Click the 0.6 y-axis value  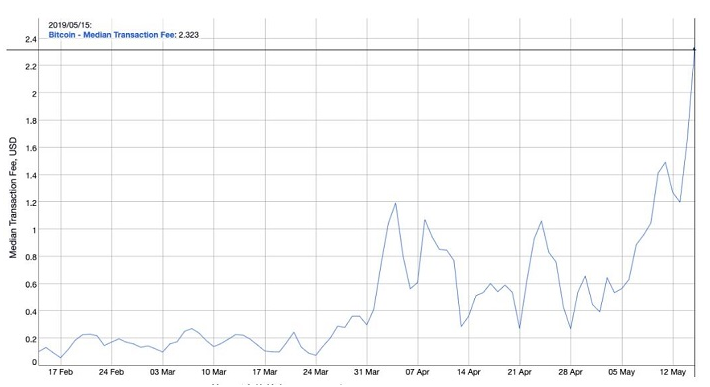pos(31,284)
